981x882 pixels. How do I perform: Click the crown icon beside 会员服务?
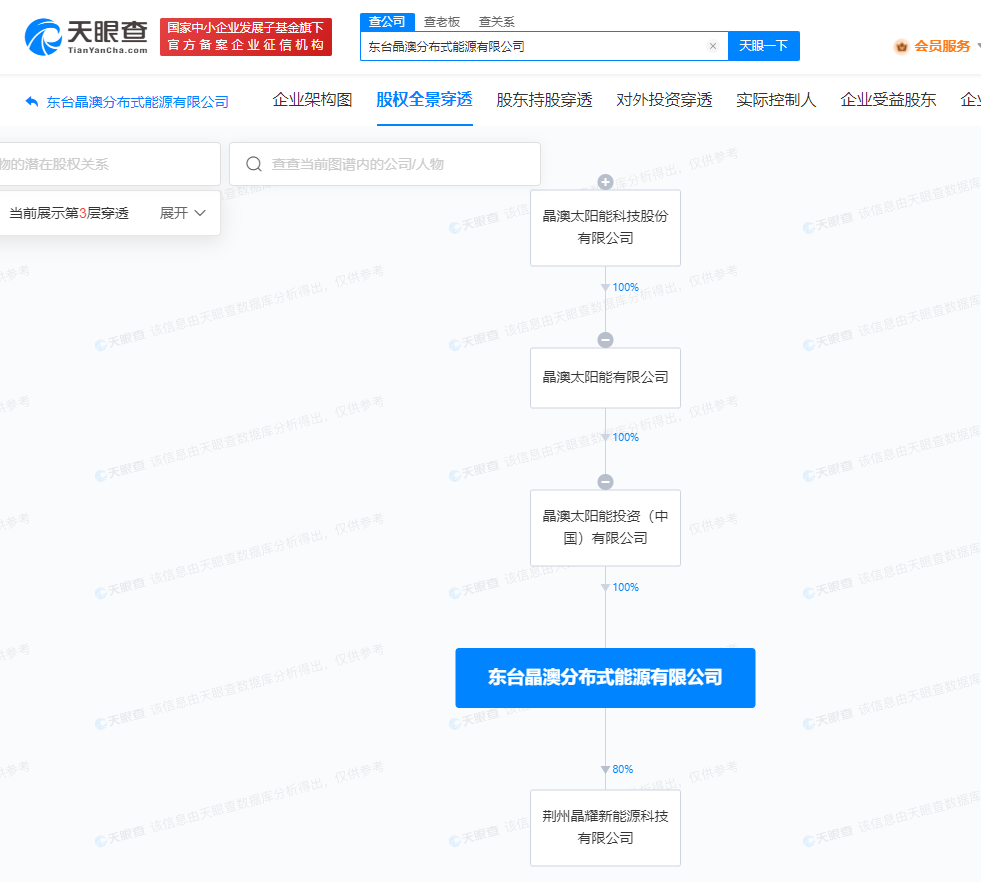pos(902,46)
